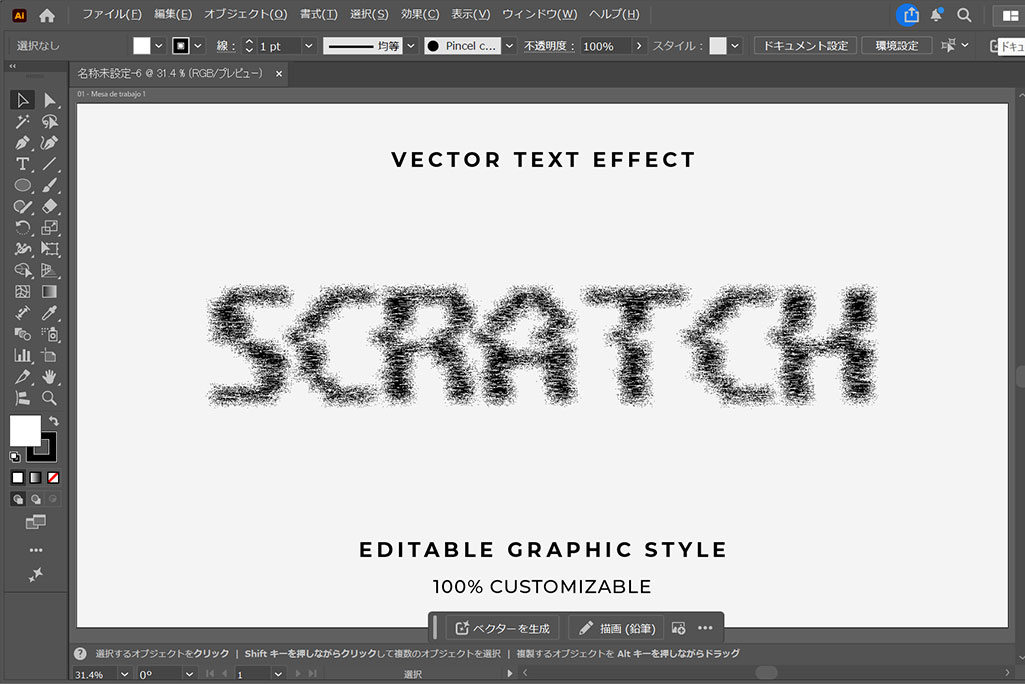Set the paint mode to None
Screen dimensions: 1025x684
click(x=53, y=478)
